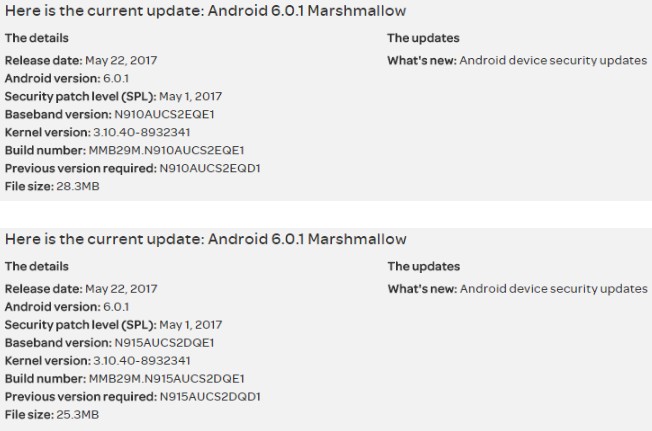Viewport: 652px width, 431px height.
Task: Click the first 'Here is the current update' heading
Action: 205,10
